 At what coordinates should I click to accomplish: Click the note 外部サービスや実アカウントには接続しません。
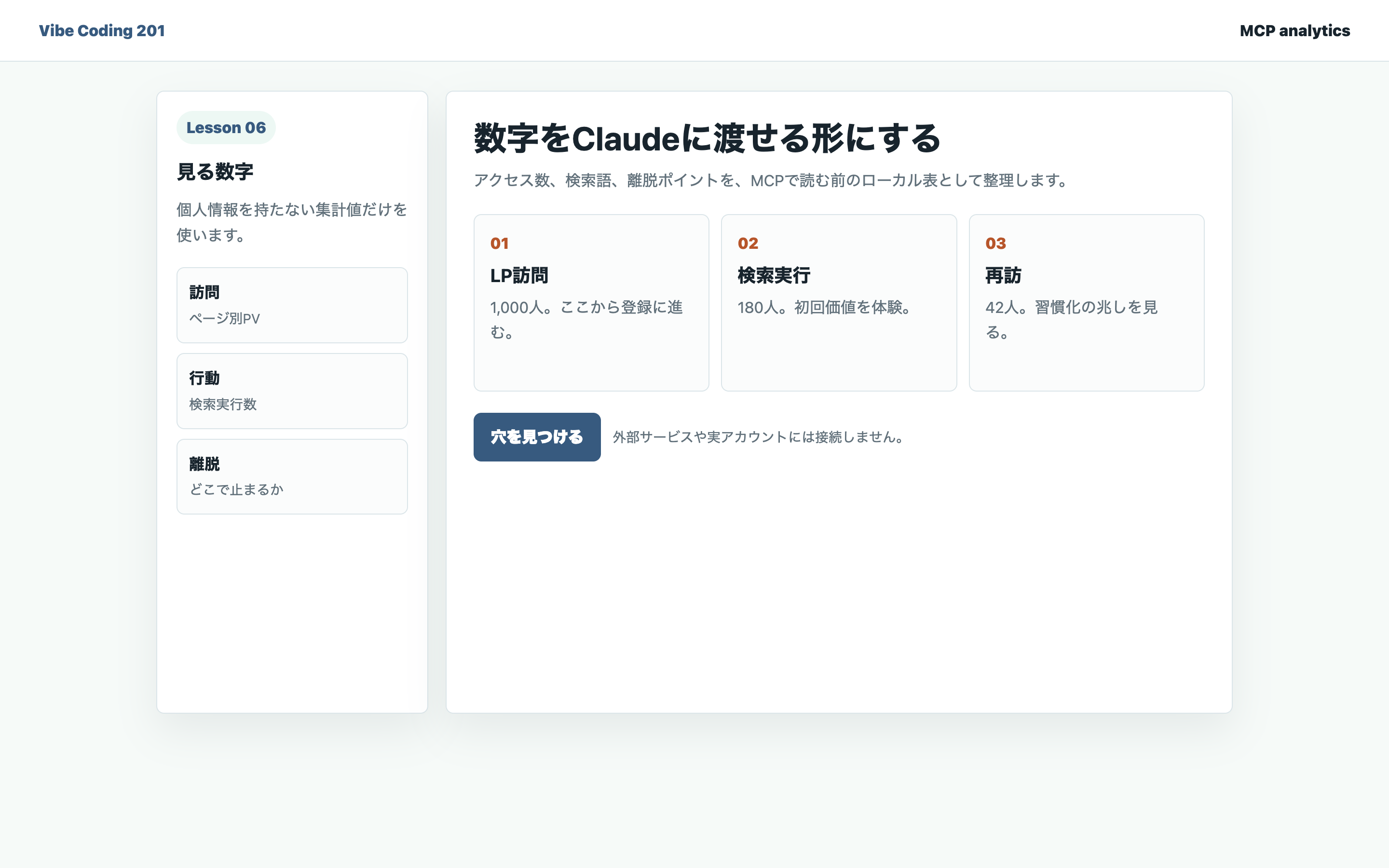(758, 437)
